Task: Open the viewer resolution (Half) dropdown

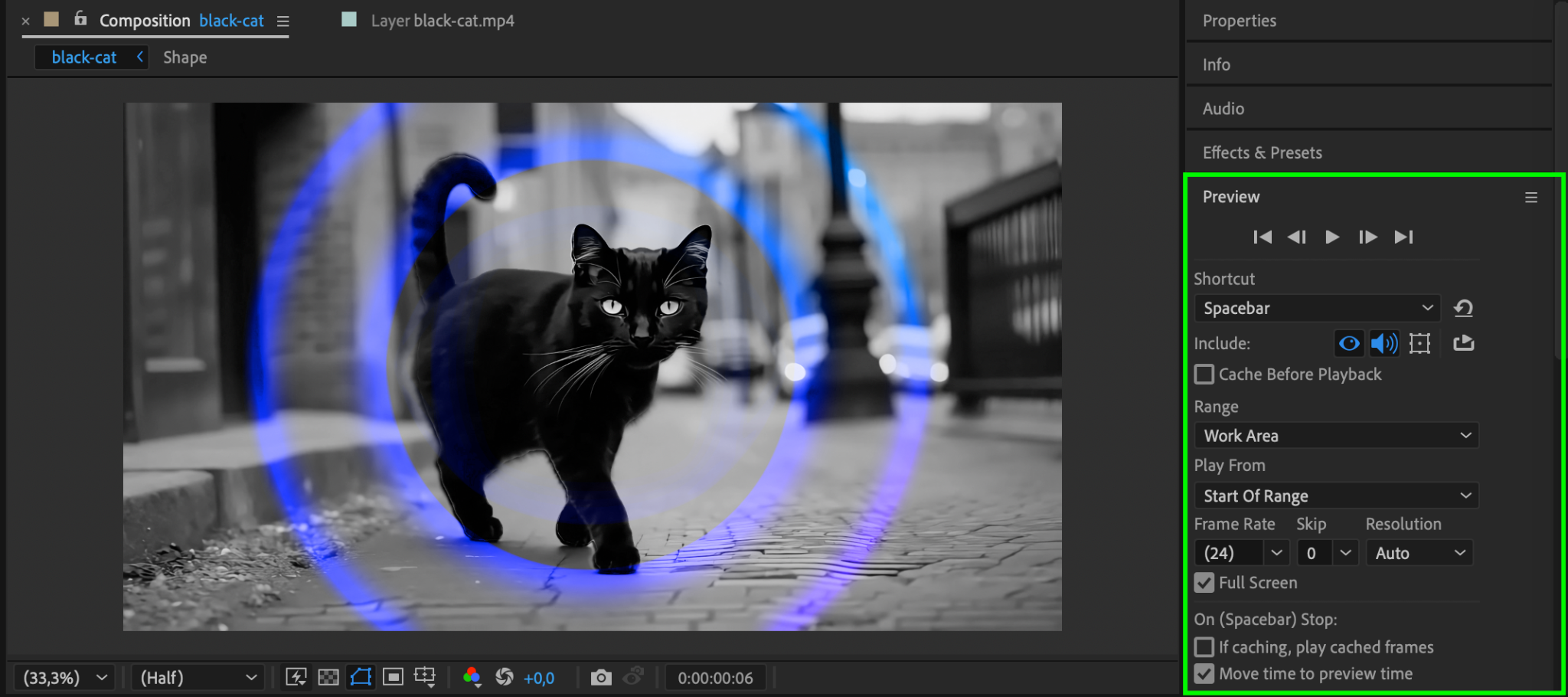Action: [198, 678]
